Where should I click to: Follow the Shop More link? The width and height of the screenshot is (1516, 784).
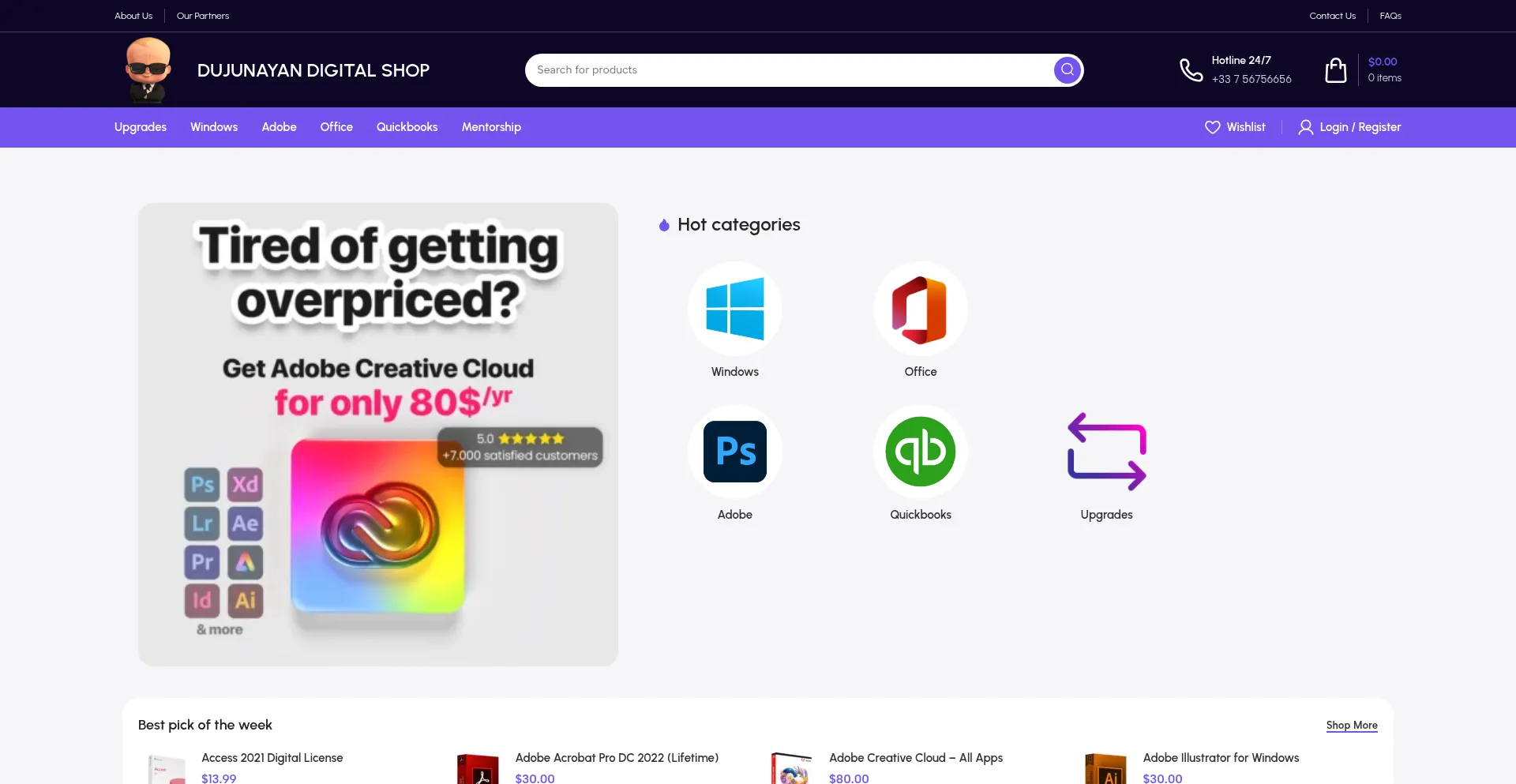[x=1351, y=725]
